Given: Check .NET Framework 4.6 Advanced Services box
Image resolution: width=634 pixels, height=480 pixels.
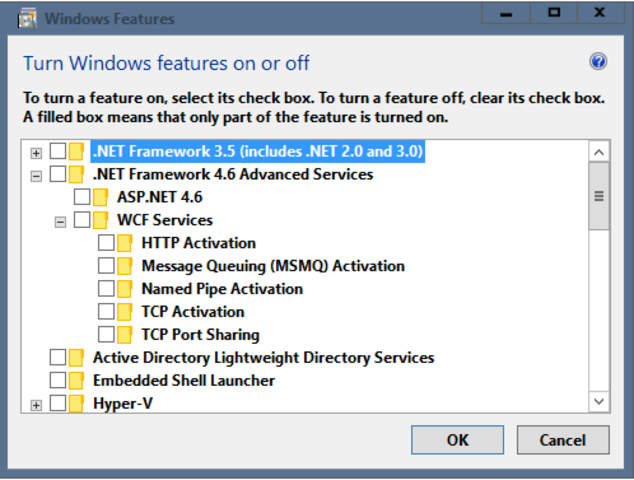Looking at the screenshot, I should [x=58, y=174].
